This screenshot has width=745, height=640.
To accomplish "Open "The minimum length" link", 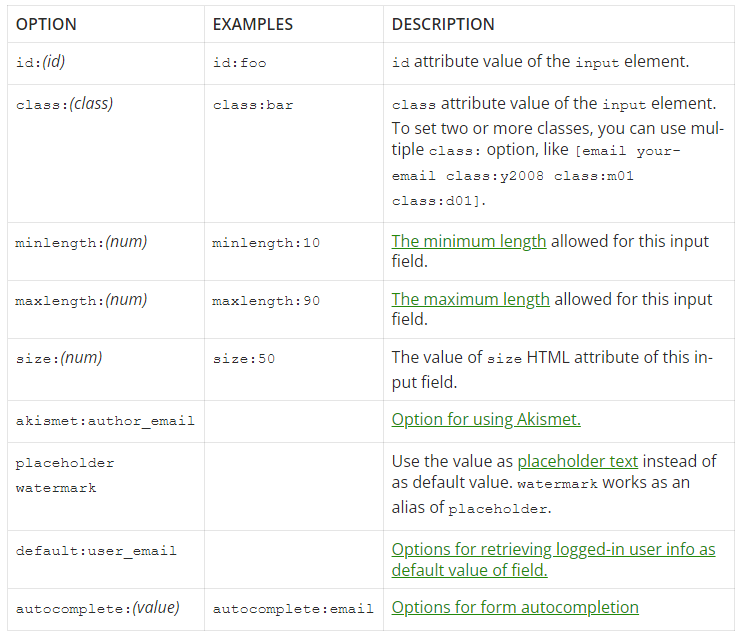I will tap(468, 241).
